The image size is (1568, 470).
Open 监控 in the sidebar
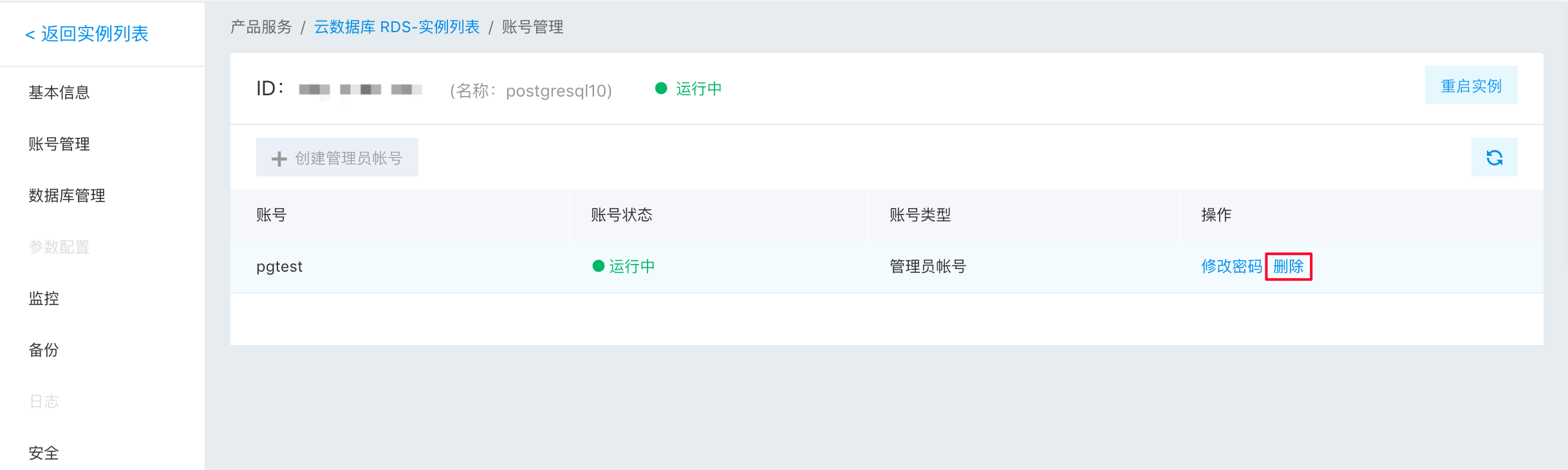pos(44,299)
